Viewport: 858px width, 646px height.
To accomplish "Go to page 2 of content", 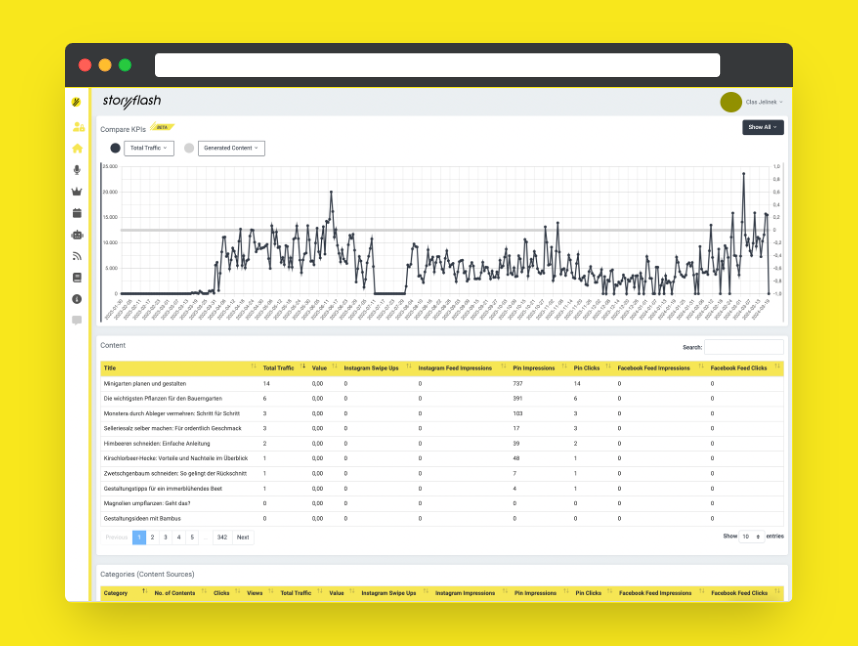I will coord(152,537).
